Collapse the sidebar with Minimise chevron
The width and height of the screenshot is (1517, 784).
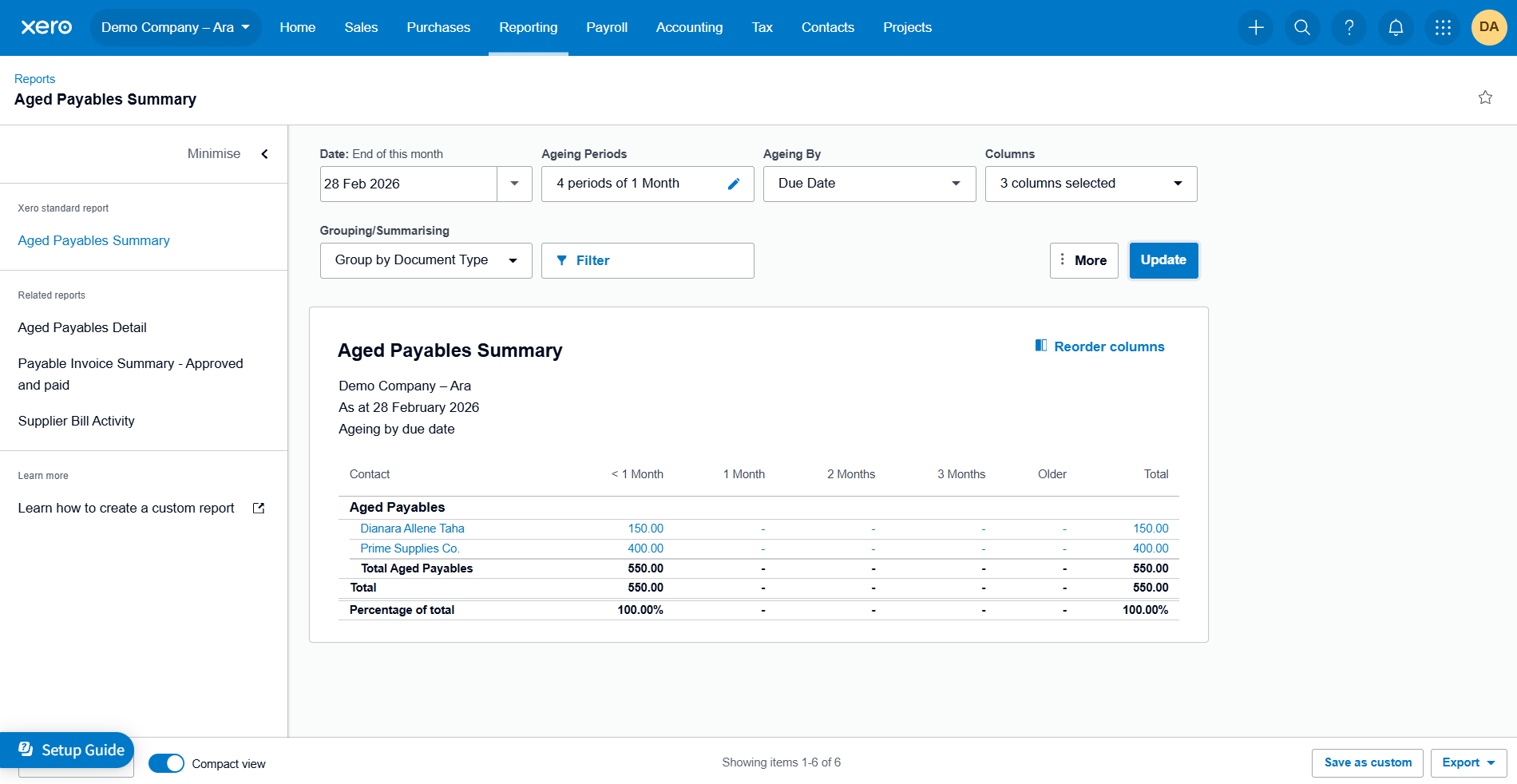(x=265, y=154)
